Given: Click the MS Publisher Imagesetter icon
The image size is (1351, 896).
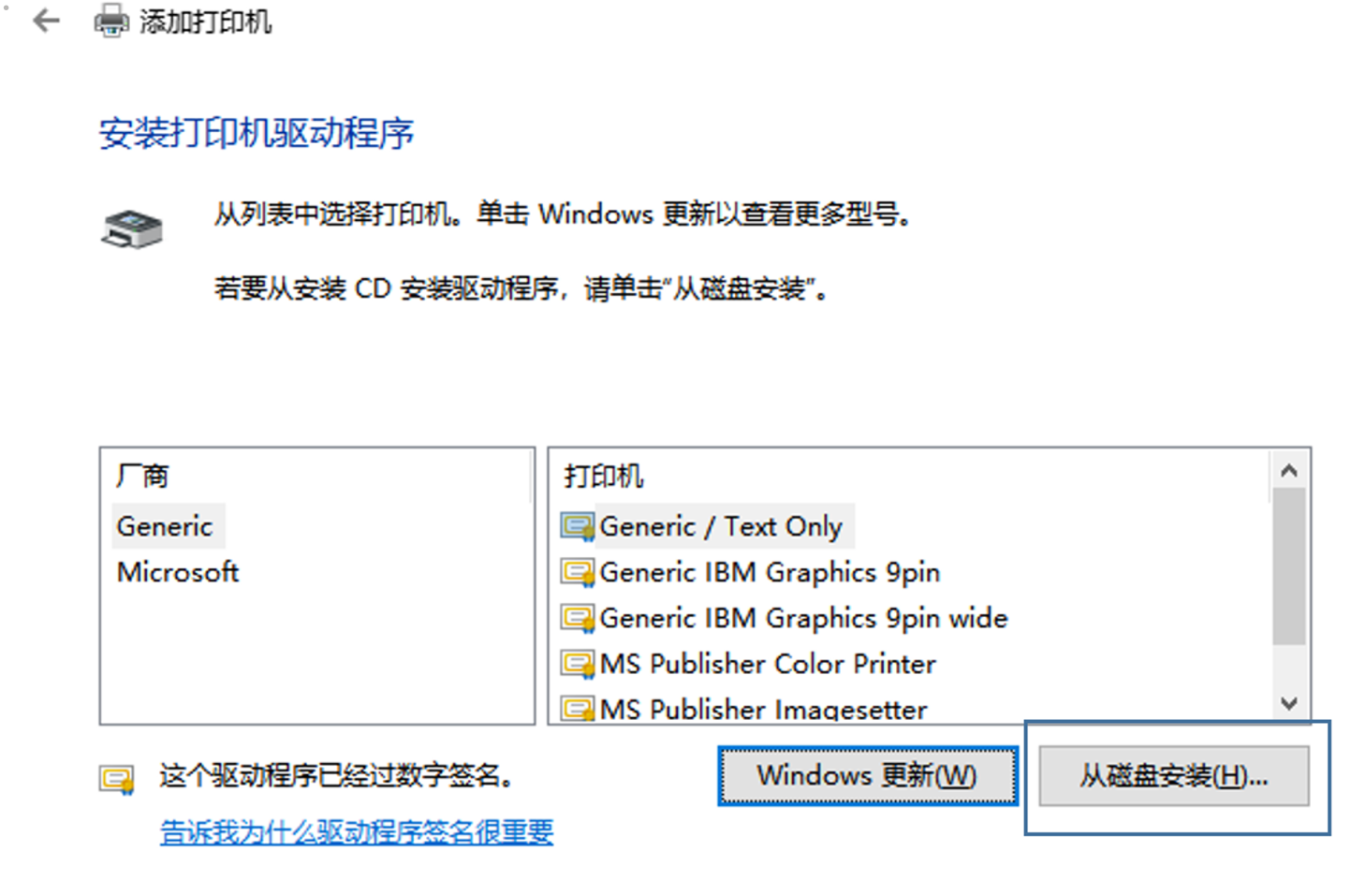Looking at the screenshot, I should click(578, 708).
